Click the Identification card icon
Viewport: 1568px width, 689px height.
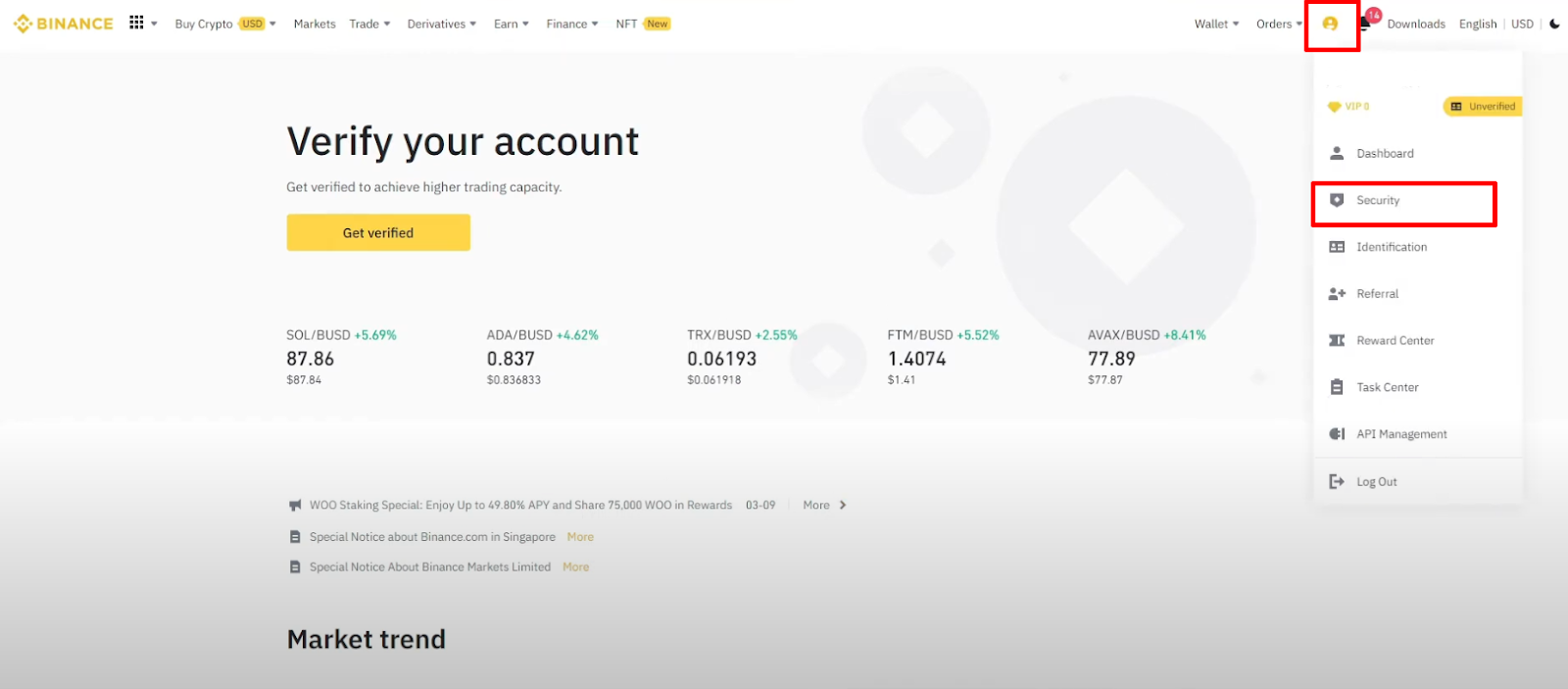(1337, 247)
